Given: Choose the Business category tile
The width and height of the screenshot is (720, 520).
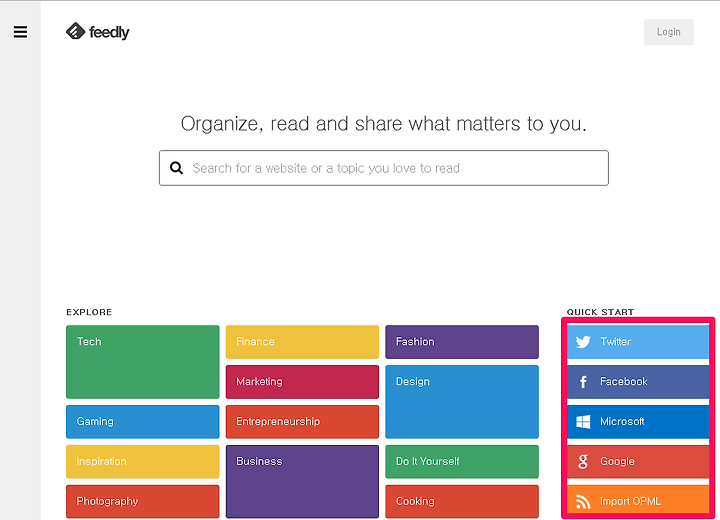Looking at the screenshot, I should [302, 481].
